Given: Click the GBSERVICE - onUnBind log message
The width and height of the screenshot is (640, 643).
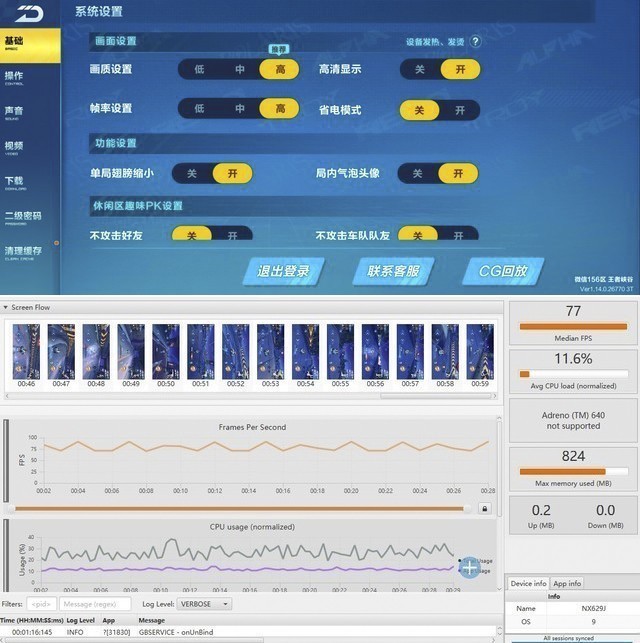Looking at the screenshot, I should pos(176,632).
